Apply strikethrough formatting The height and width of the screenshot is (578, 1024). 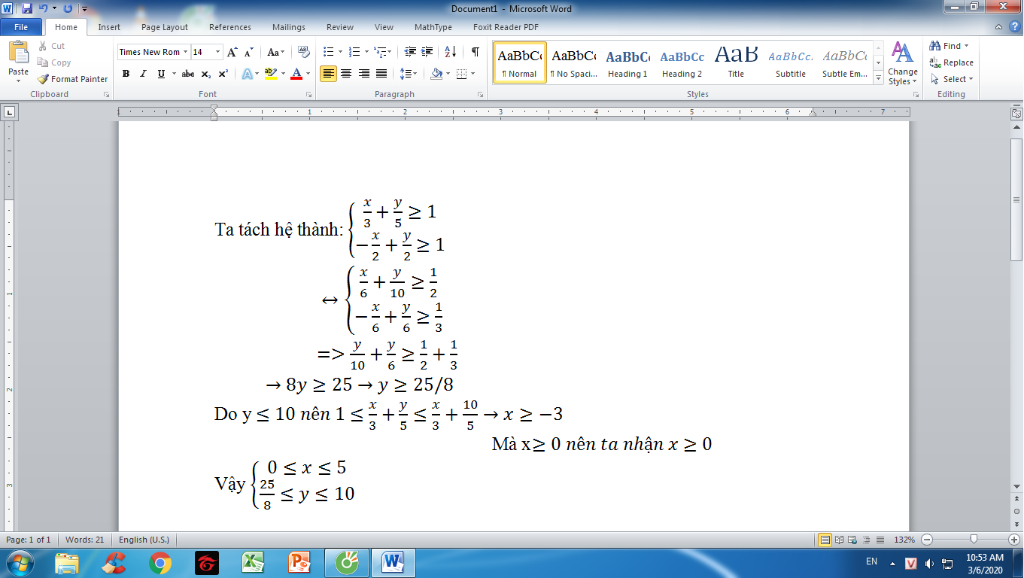(187, 74)
